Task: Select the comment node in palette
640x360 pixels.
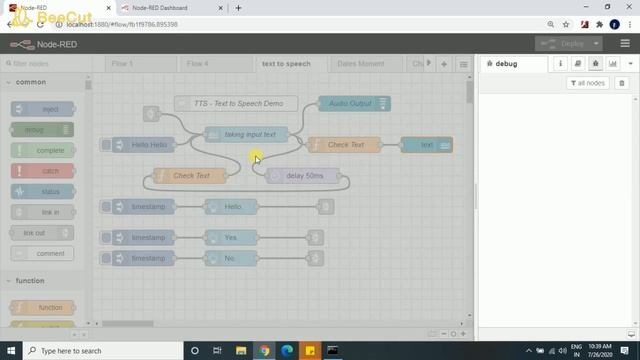Action: [x=42, y=253]
